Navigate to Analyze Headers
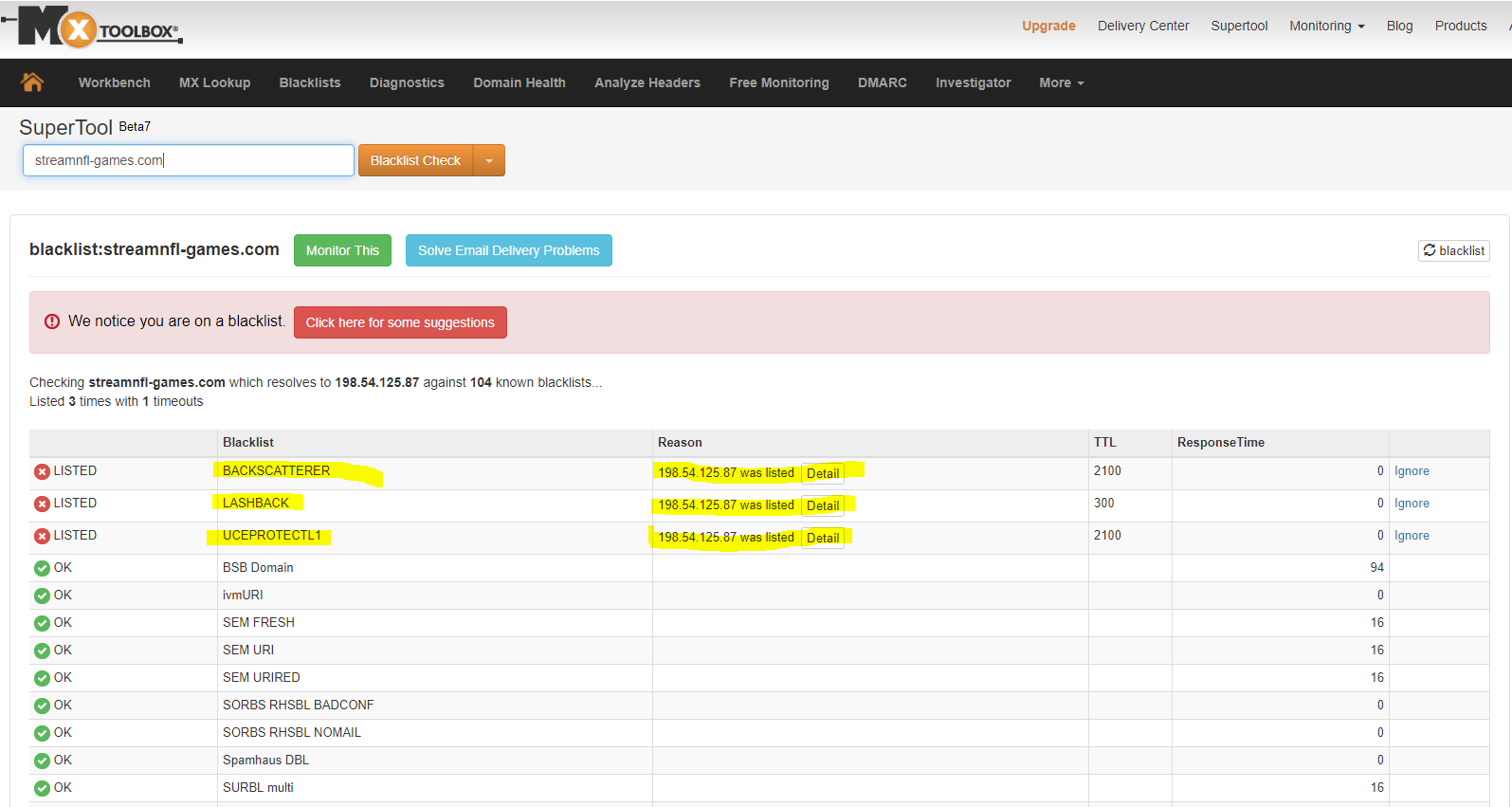Screen dimensions: 1512x807 (x=647, y=83)
